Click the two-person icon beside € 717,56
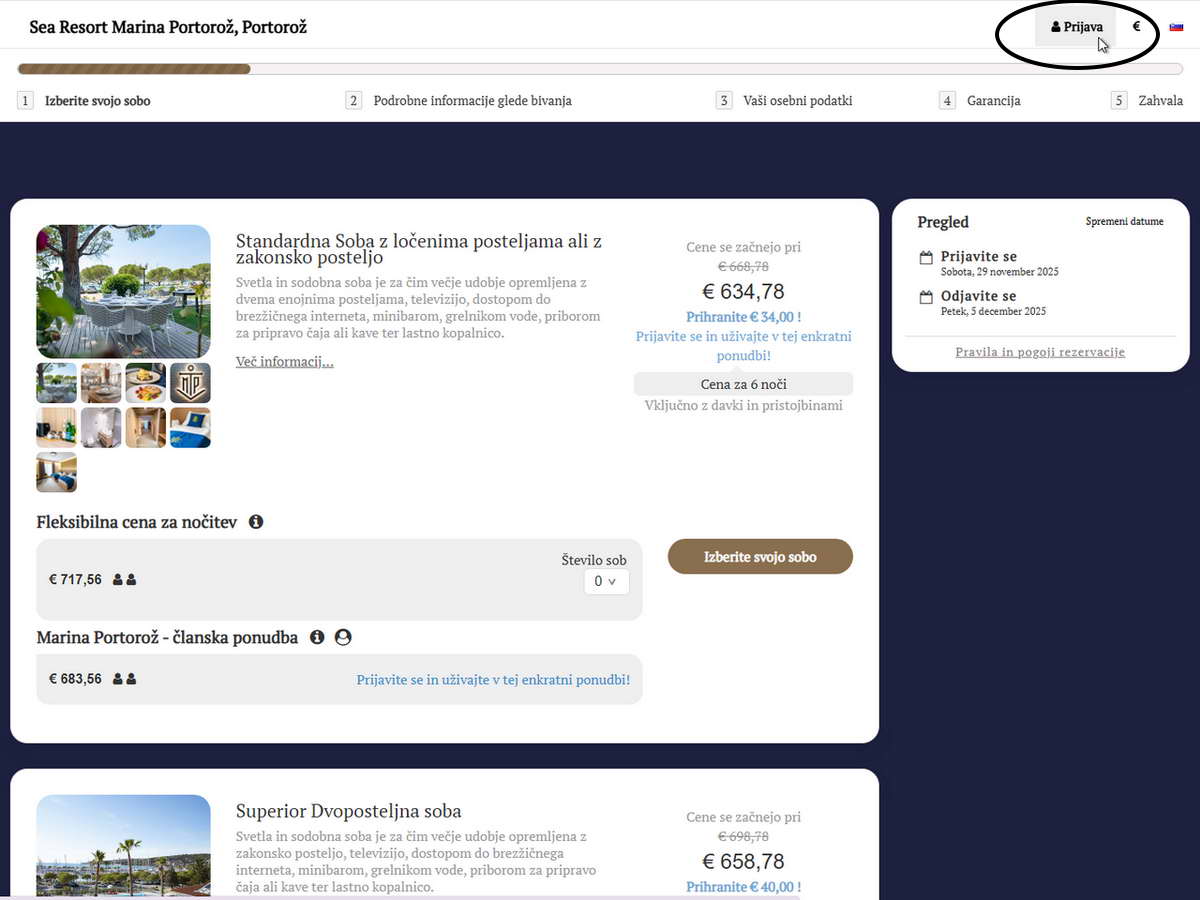 point(124,580)
